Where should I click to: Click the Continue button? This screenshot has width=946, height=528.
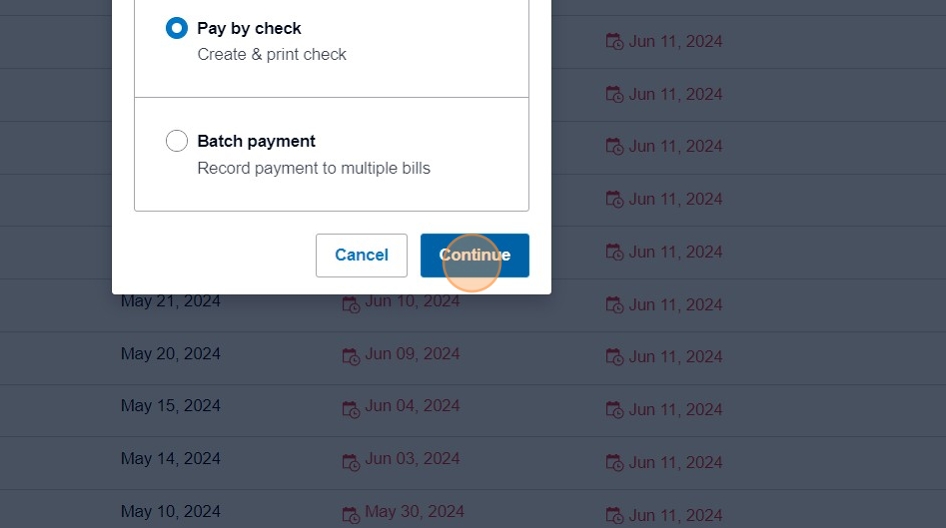(x=474, y=255)
